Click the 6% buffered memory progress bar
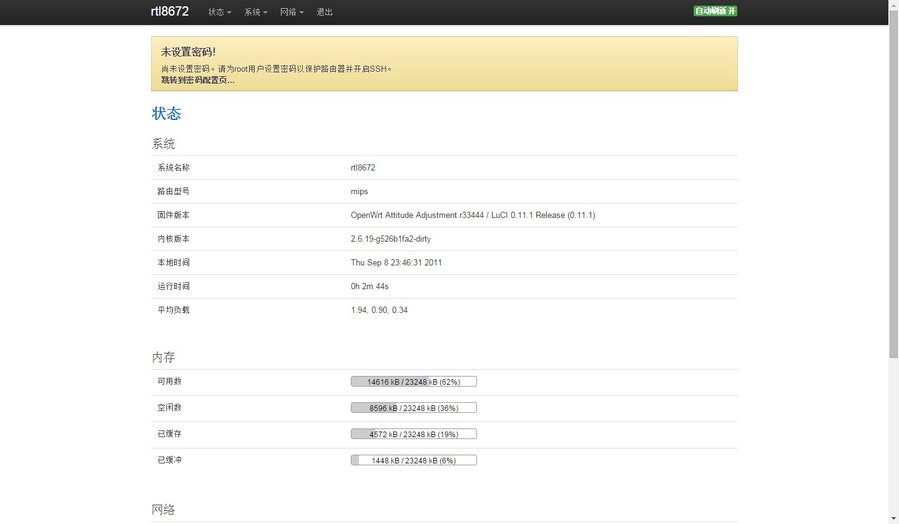The width and height of the screenshot is (899, 524). click(413, 460)
